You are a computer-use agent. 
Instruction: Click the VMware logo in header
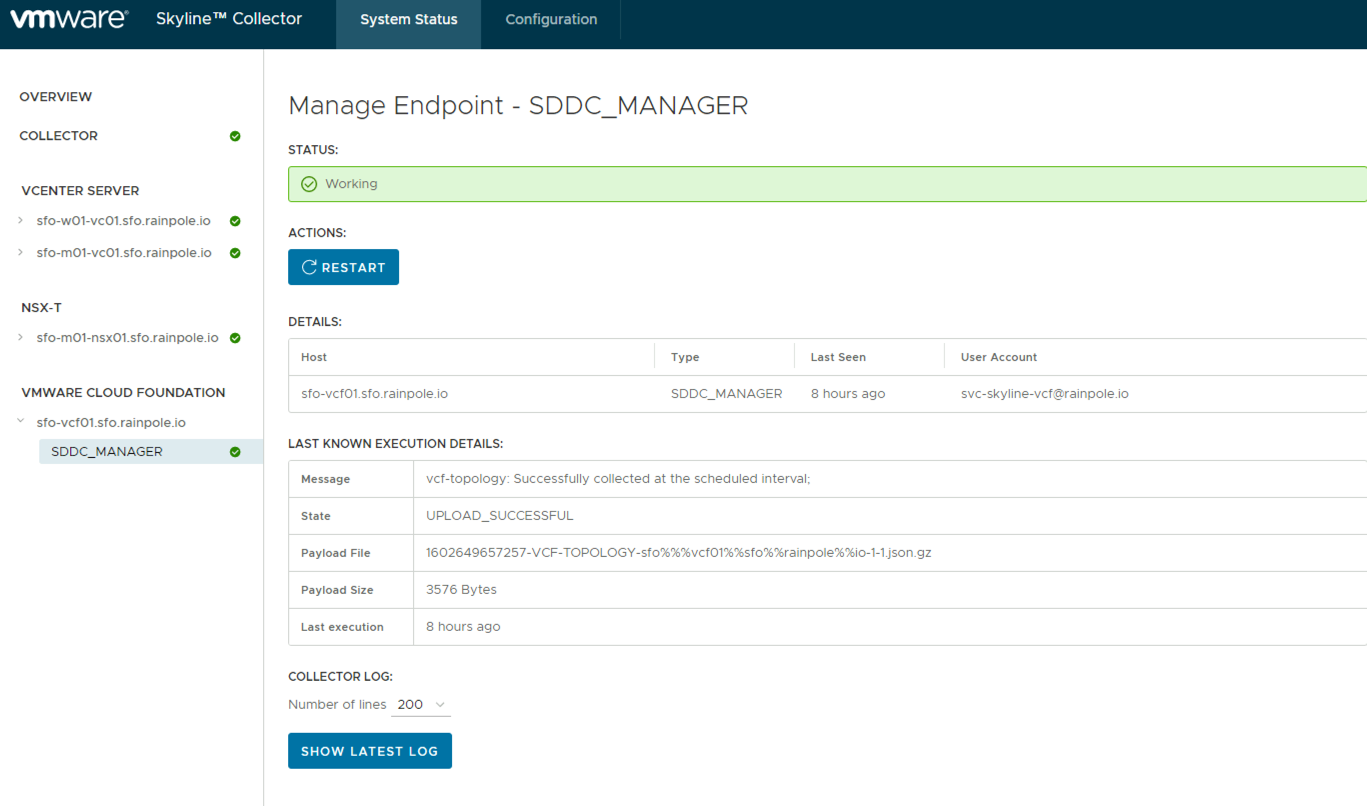point(69,19)
